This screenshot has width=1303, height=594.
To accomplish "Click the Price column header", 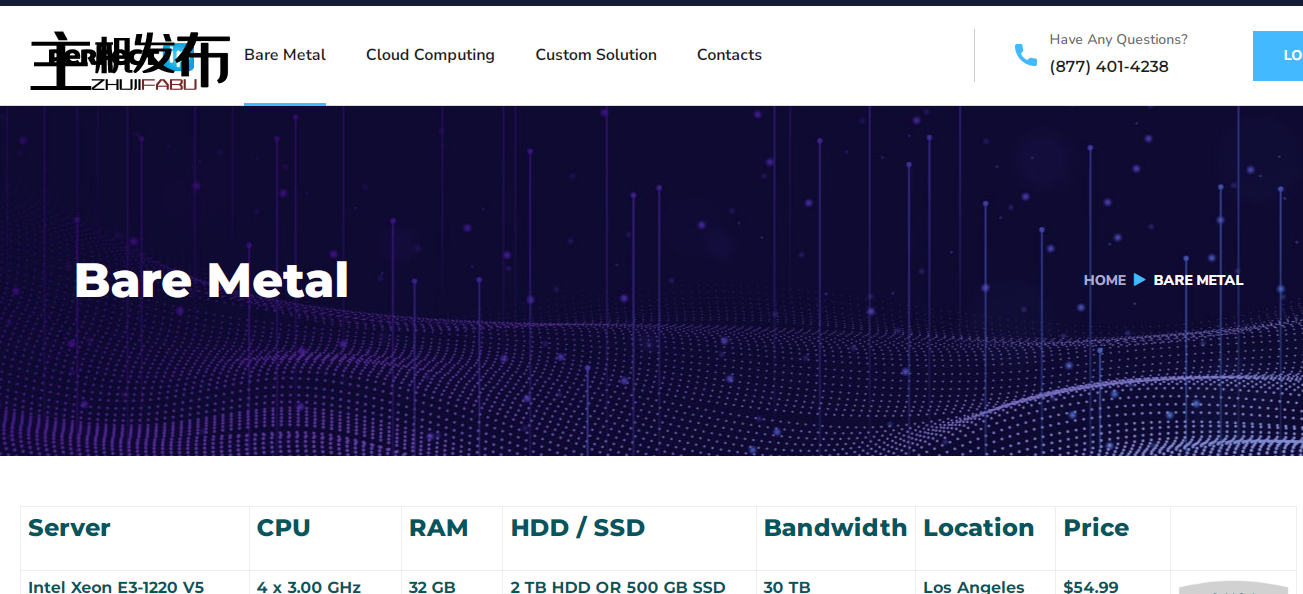I will point(1096,528).
